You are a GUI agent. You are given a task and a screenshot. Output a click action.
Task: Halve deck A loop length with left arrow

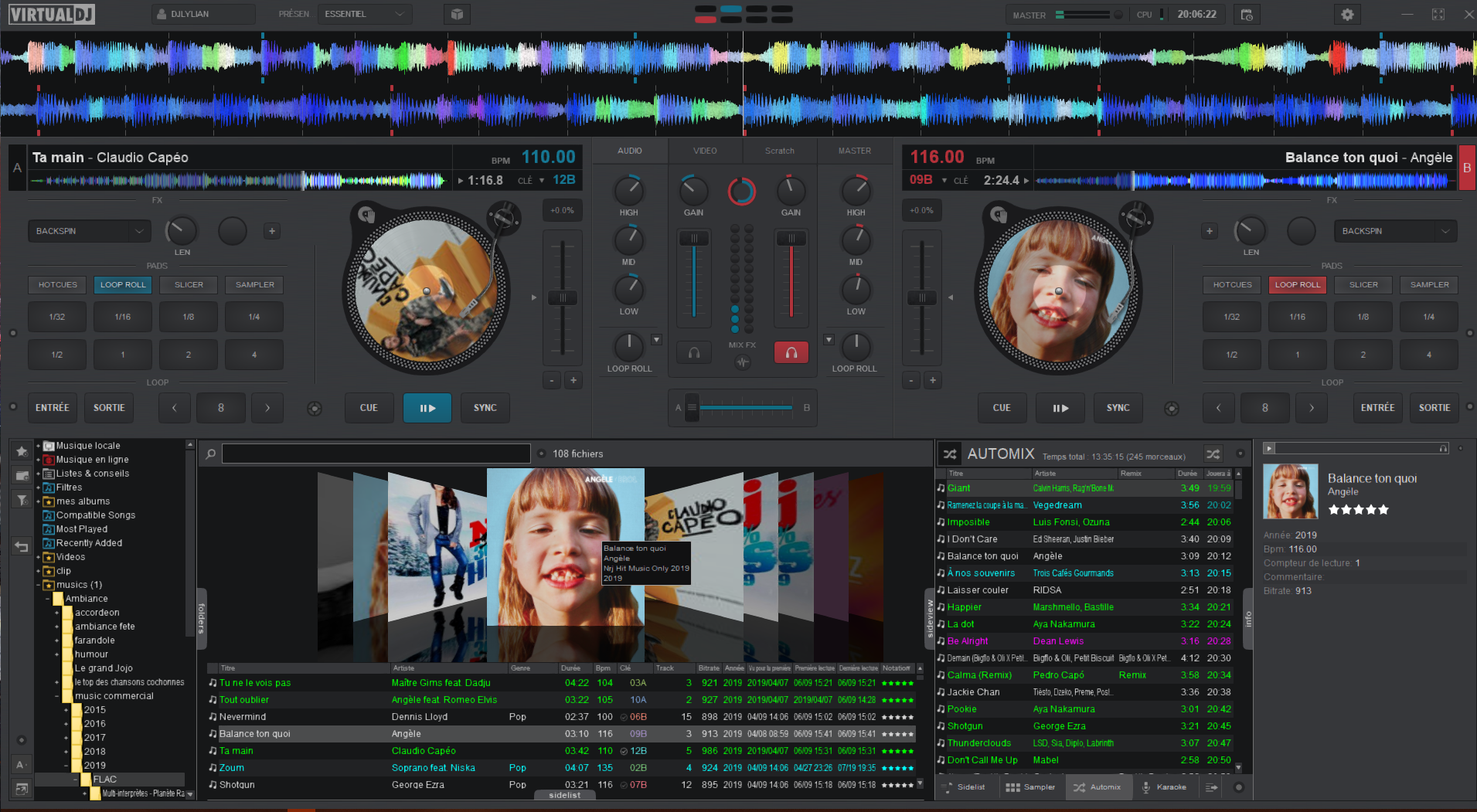175,408
